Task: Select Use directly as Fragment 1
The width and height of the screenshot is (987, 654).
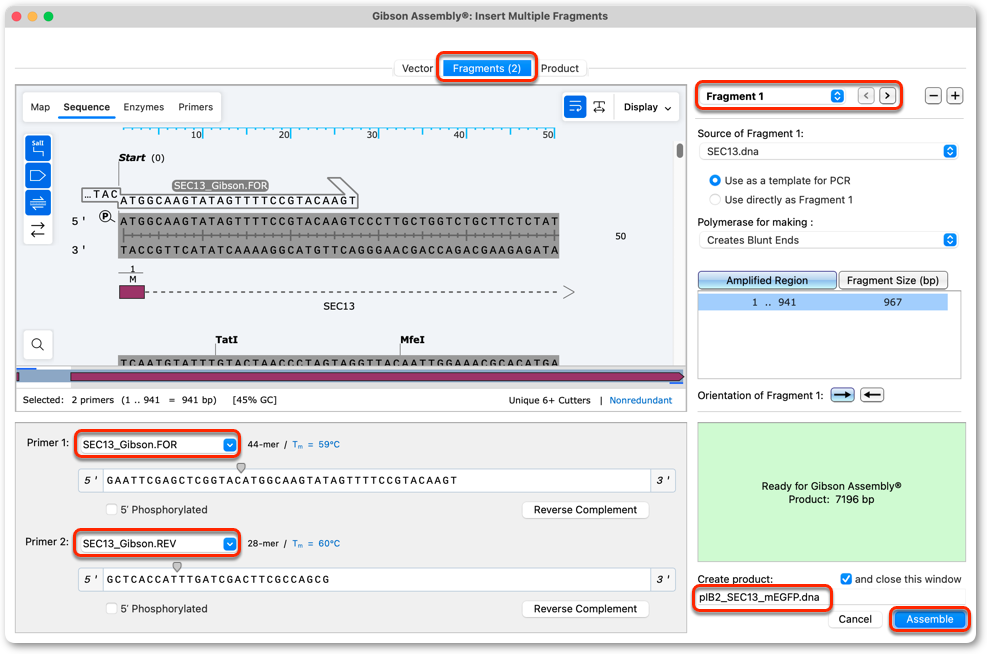Action: click(x=715, y=200)
